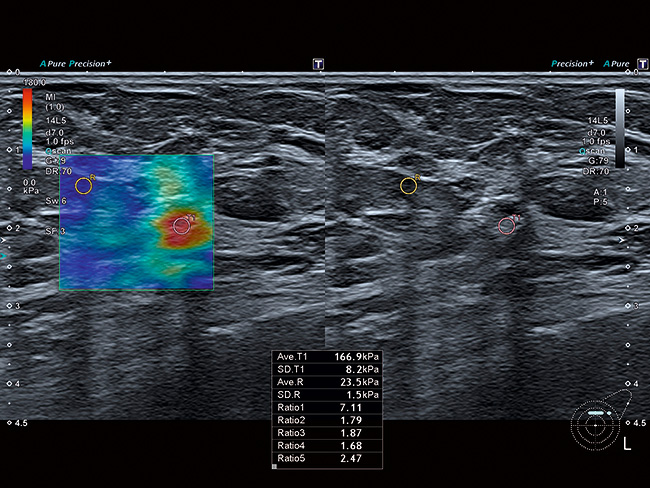Select the Ave.T1 measurement row
650x488 pixels.
[327, 357]
